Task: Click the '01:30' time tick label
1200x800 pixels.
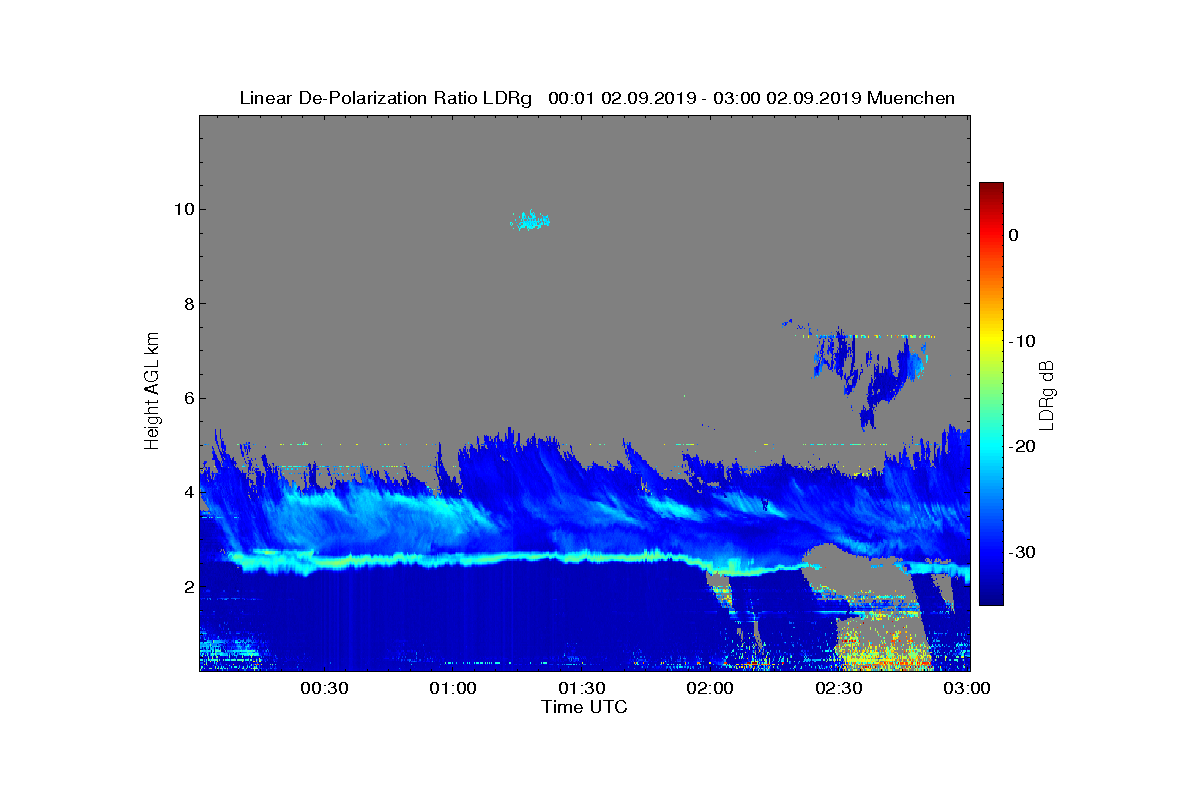Action: [x=582, y=689]
